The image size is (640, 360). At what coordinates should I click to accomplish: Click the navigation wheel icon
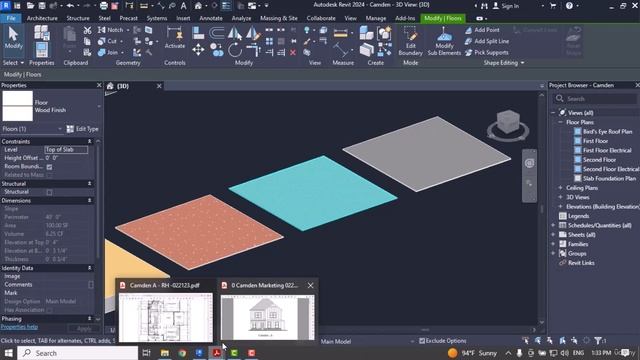(529, 163)
